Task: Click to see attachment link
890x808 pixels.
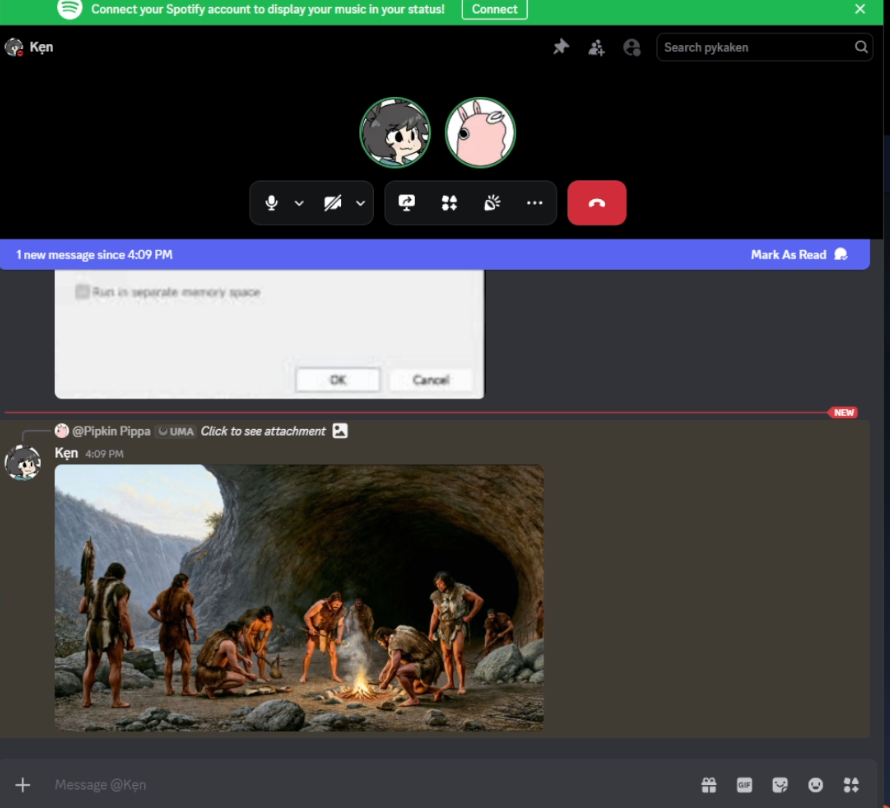Action: [x=263, y=431]
